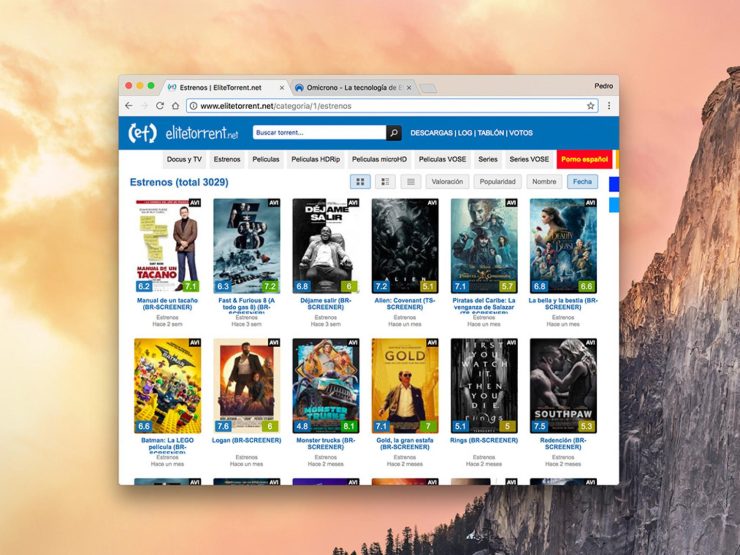Image resolution: width=740 pixels, height=555 pixels.
Task: Bookmark this page with the star
Action: point(590,106)
